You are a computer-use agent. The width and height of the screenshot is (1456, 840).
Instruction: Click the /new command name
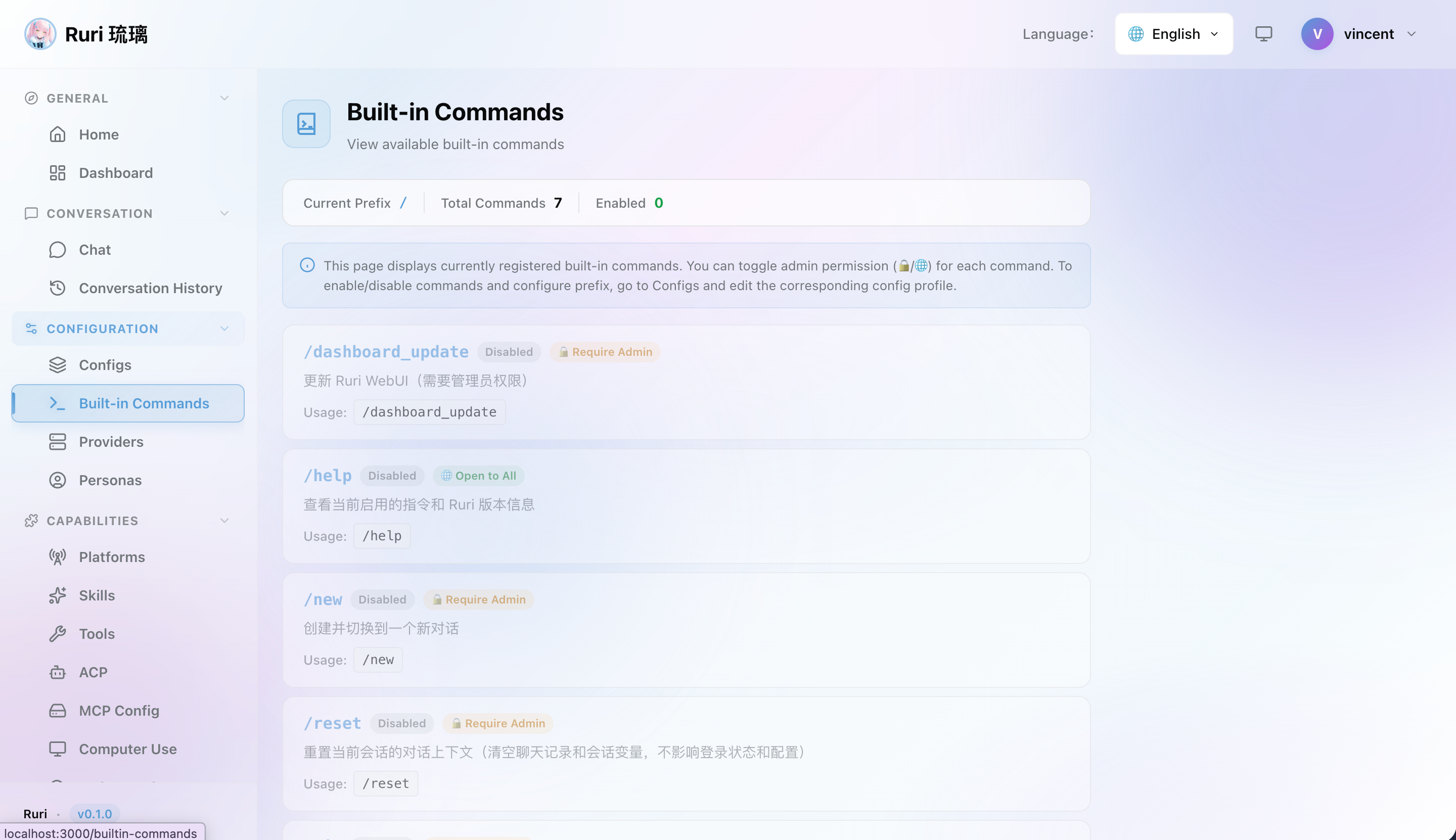(x=323, y=599)
